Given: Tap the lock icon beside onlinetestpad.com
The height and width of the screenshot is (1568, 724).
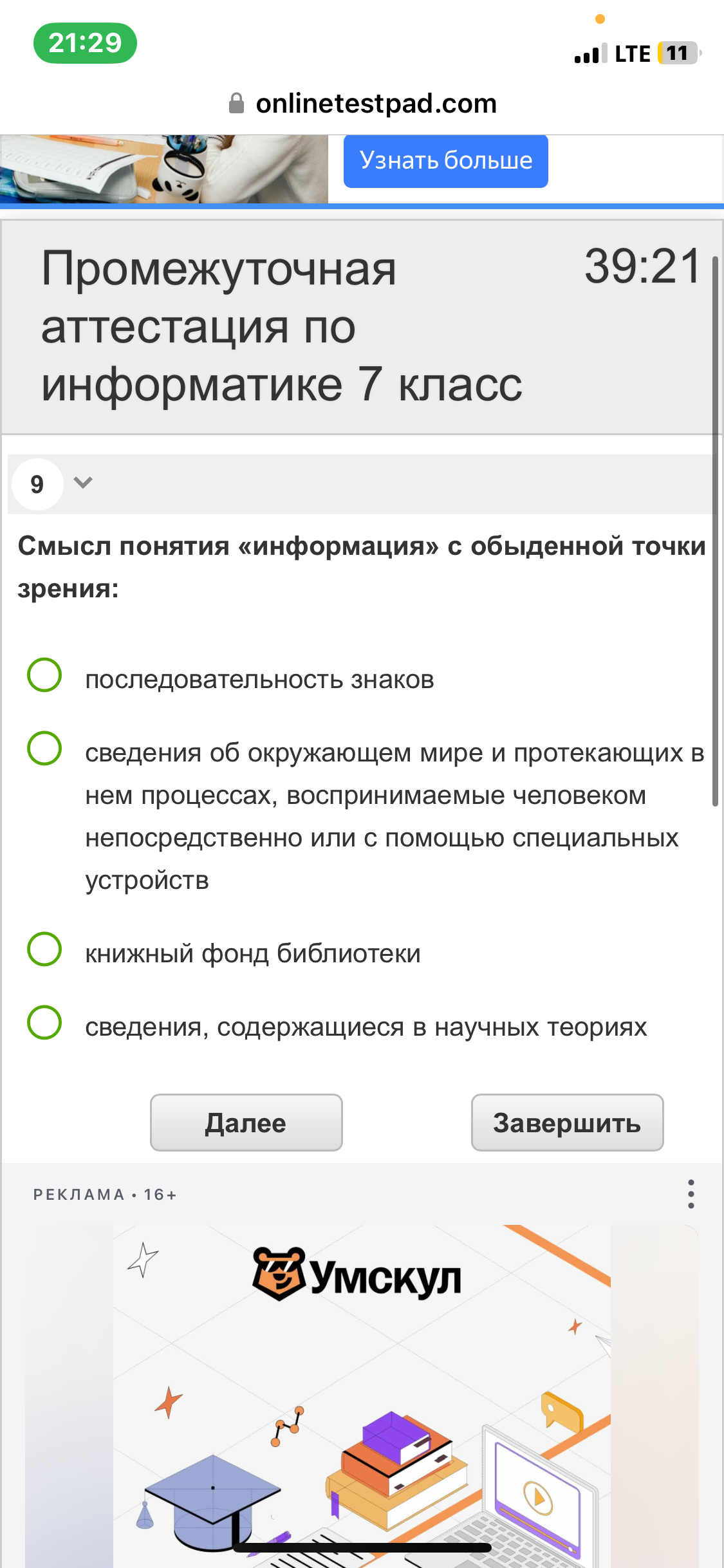Looking at the screenshot, I should pyautogui.click(x=236, y=103).
